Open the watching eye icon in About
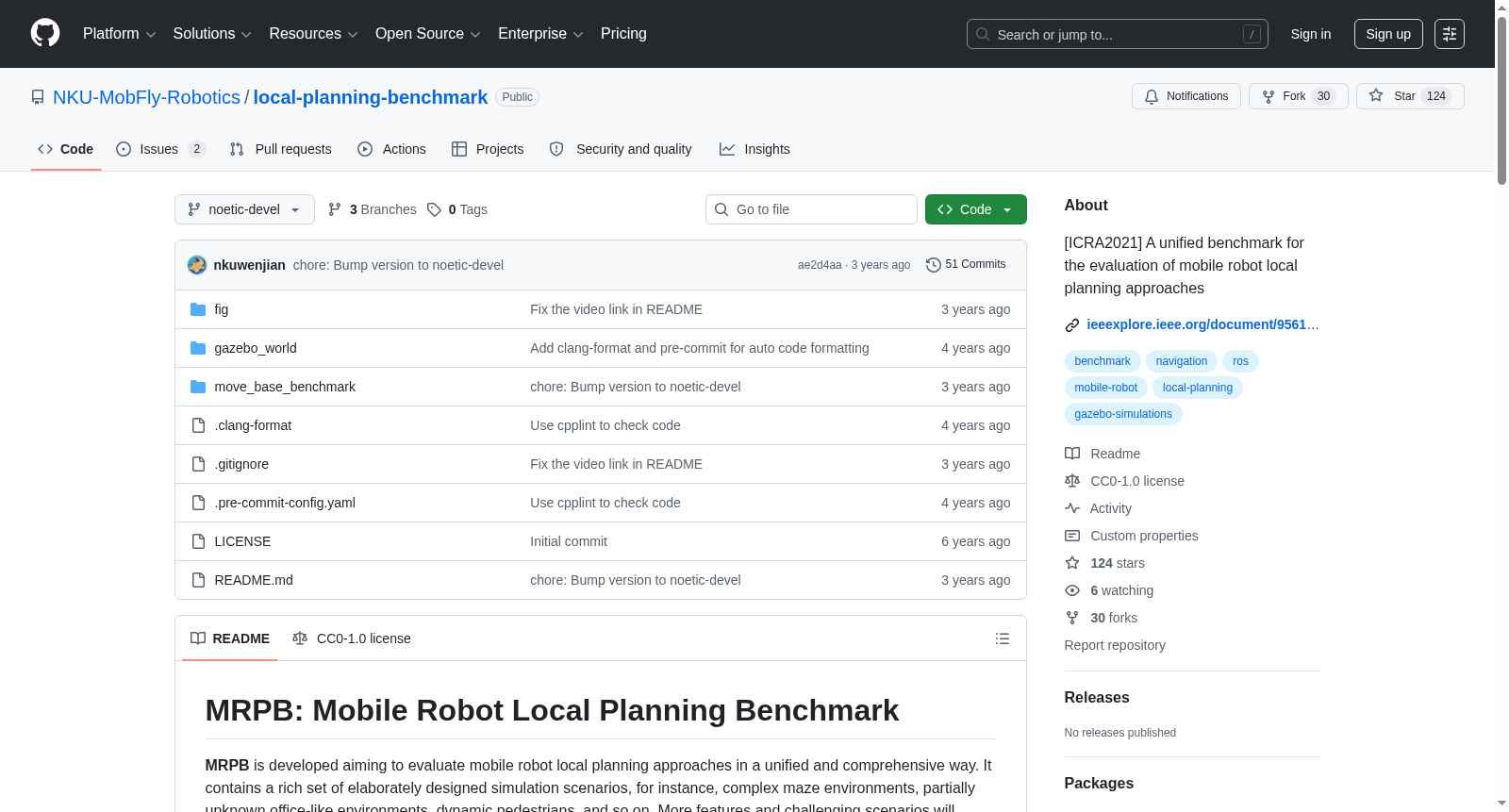This screenshot has width=1509, height=812. [x=1072, y=590]
